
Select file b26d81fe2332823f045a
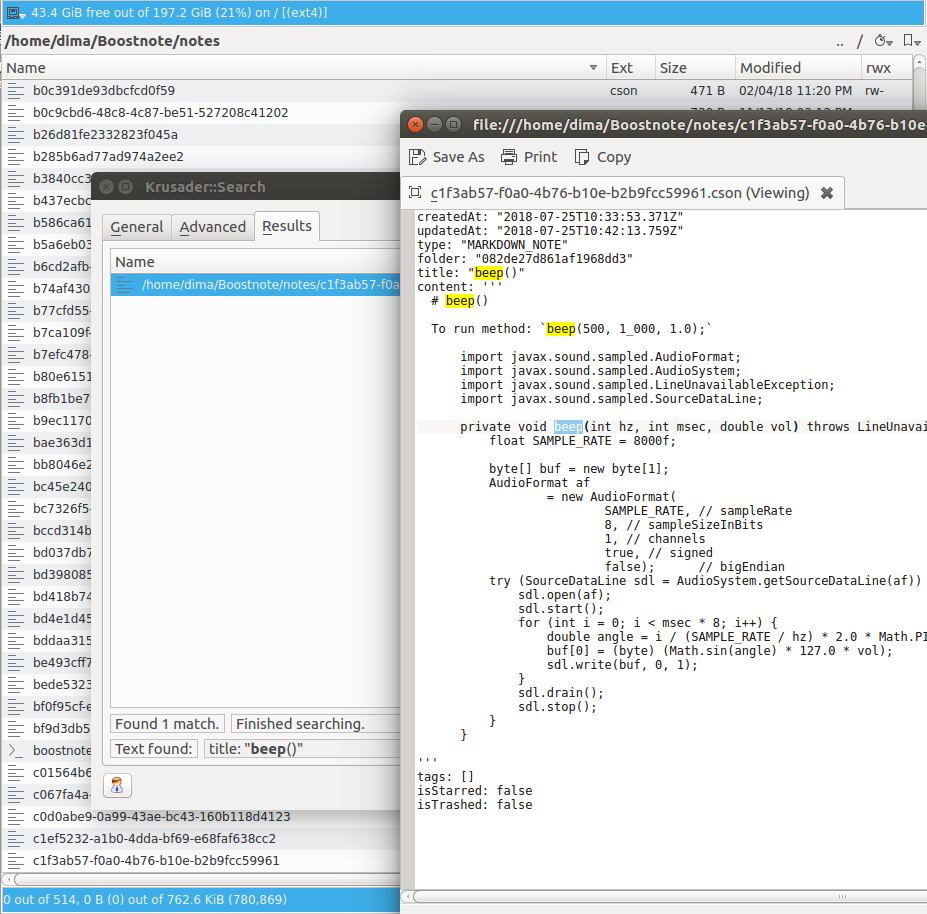tap(105, 135)
